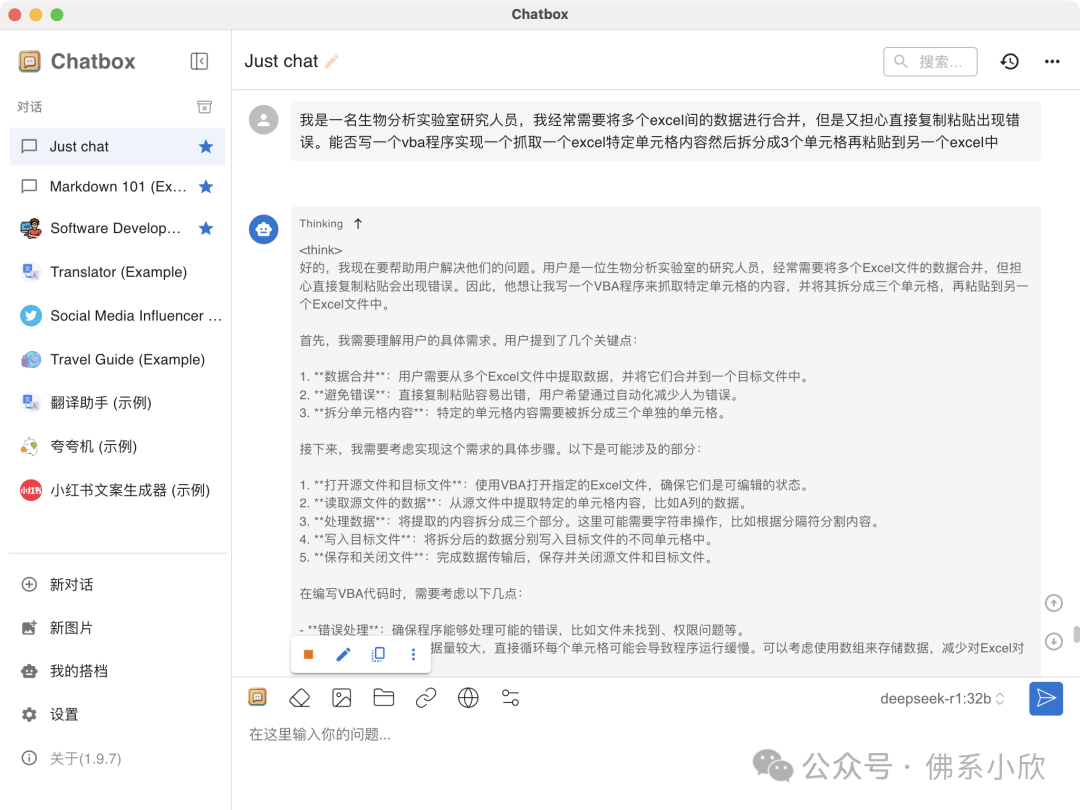Open 关于(1.9.7) about page
Viewport: 1080px width, 810px height.
click(117, 758)
